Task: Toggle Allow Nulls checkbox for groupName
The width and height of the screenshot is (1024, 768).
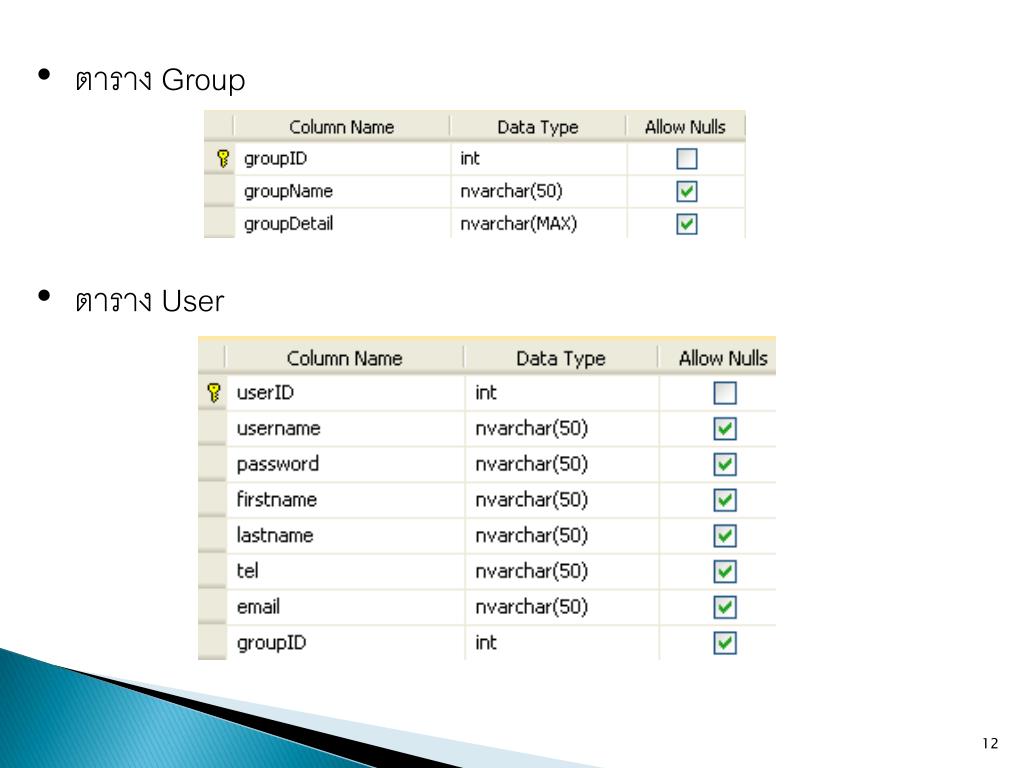Action: pyautogui.click(x=686, y=191)
